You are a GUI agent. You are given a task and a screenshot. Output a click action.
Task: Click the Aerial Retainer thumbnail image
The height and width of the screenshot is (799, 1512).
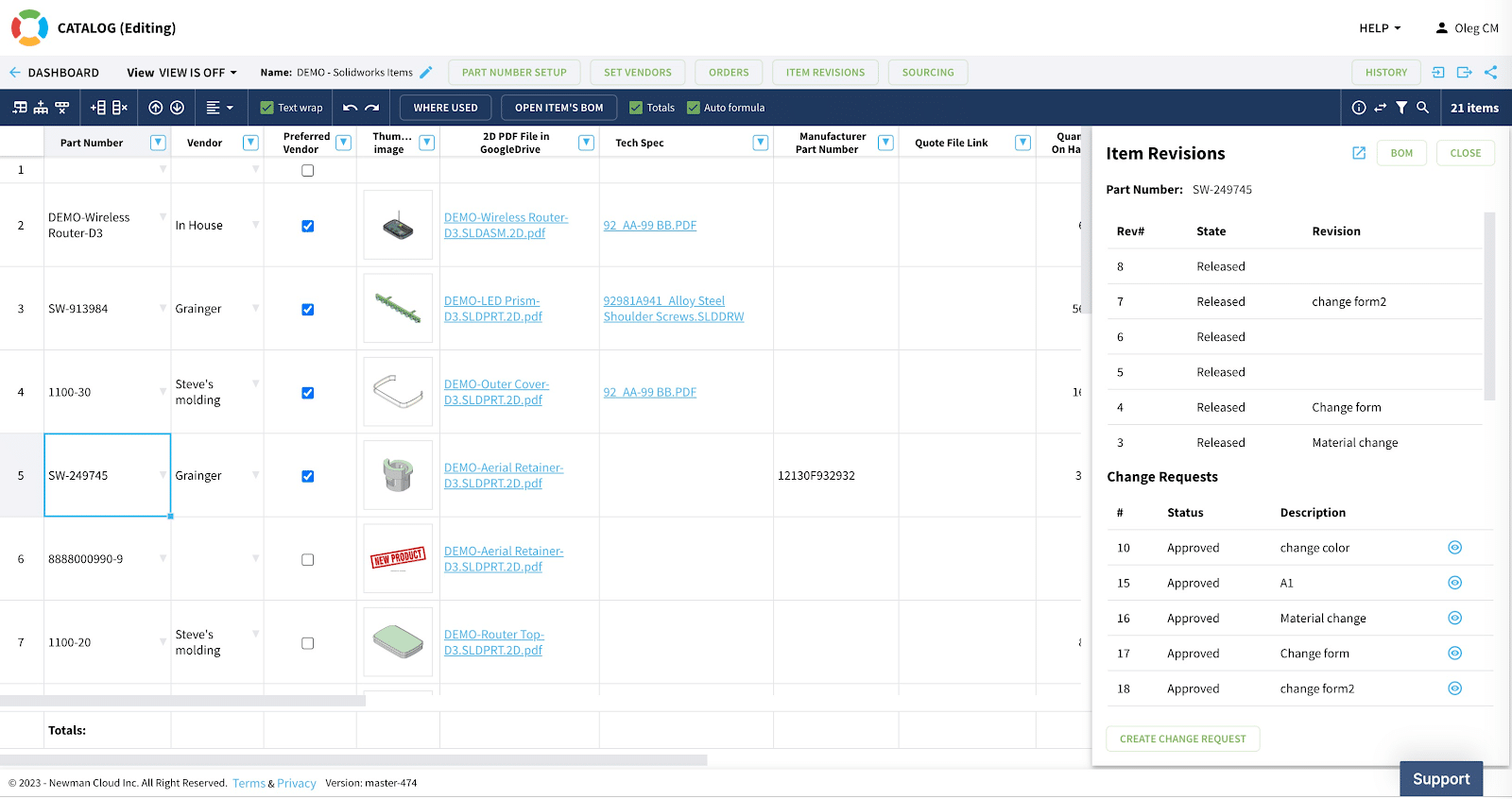[398, 475]
